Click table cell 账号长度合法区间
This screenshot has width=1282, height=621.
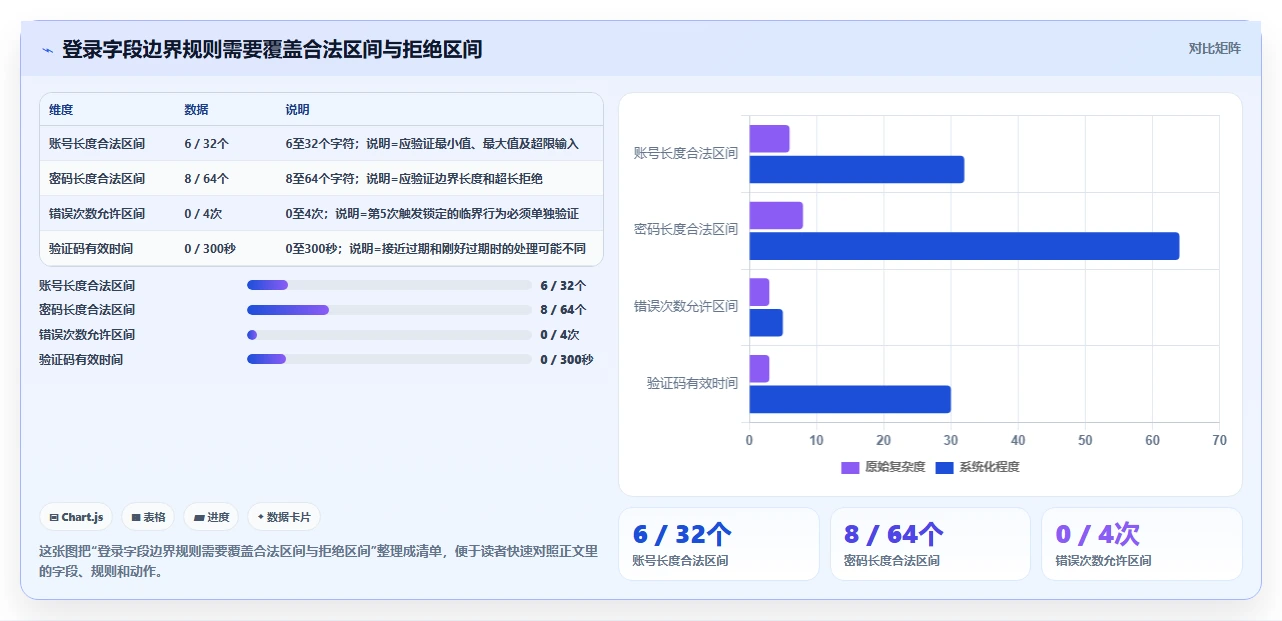[x=97, y=143]
